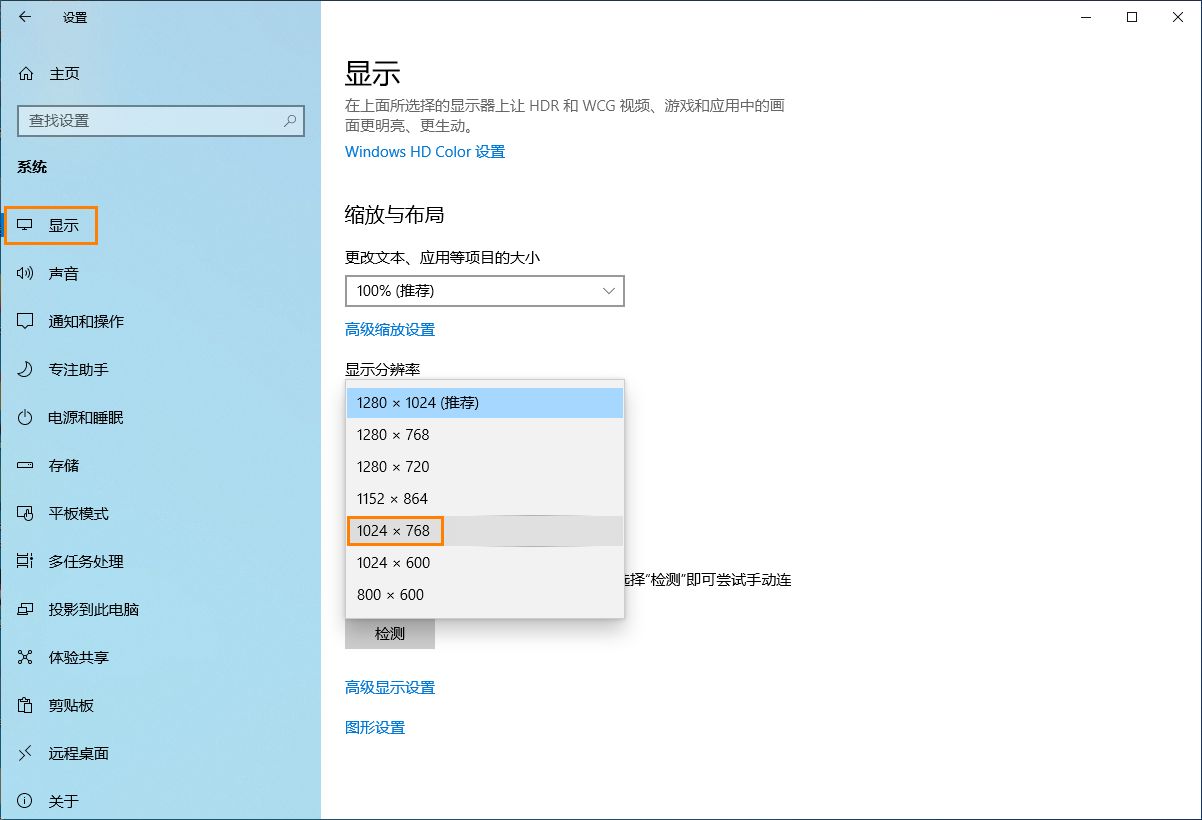Viewport: 1202px width, 820px height.
Task: Open 高级缩放设置 link
Action: click(389, 328)
